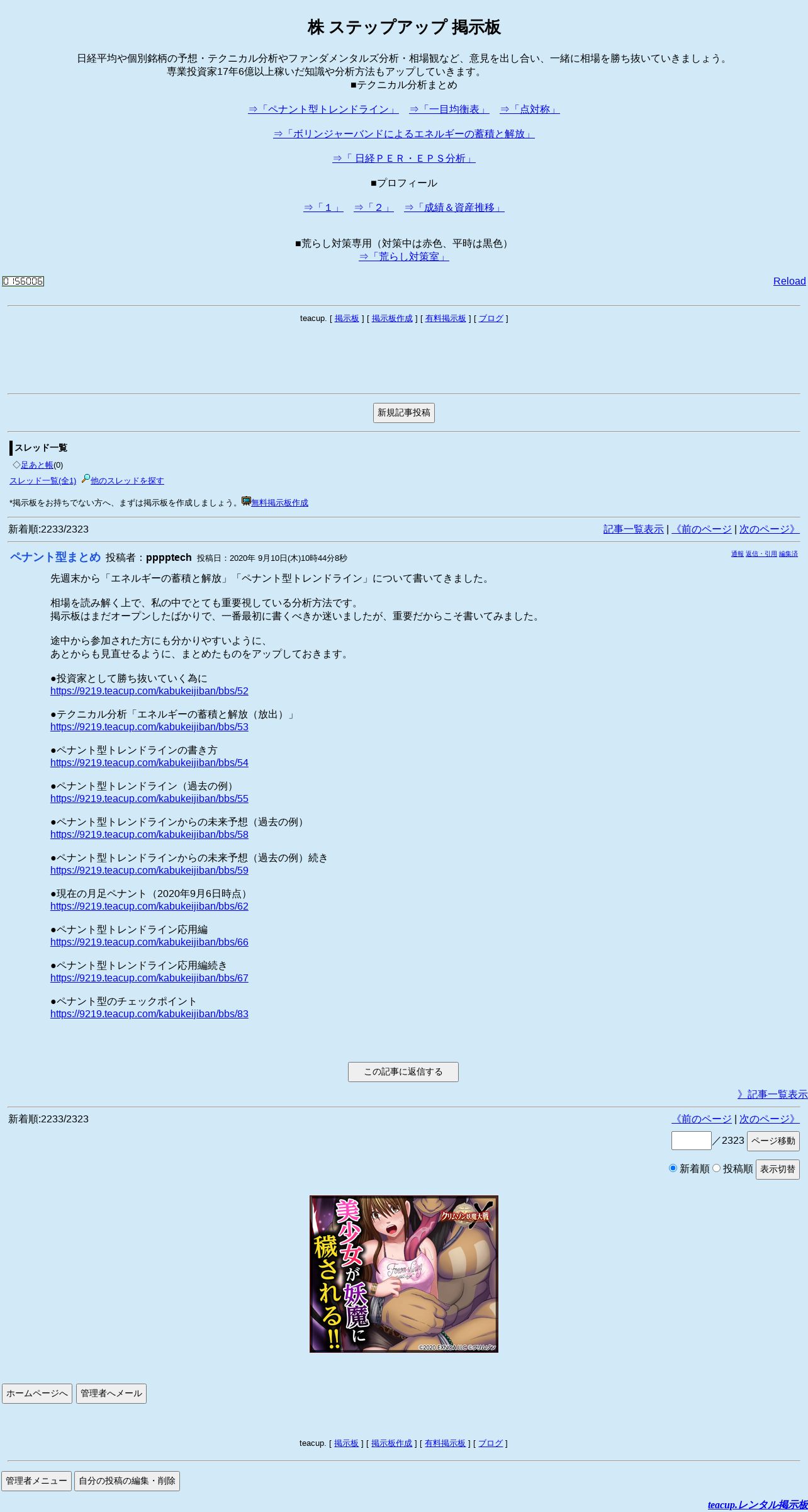This screenshot has height=1512, width=808.
Task: Open profile link 「１」
Action: tap(323, 208)
